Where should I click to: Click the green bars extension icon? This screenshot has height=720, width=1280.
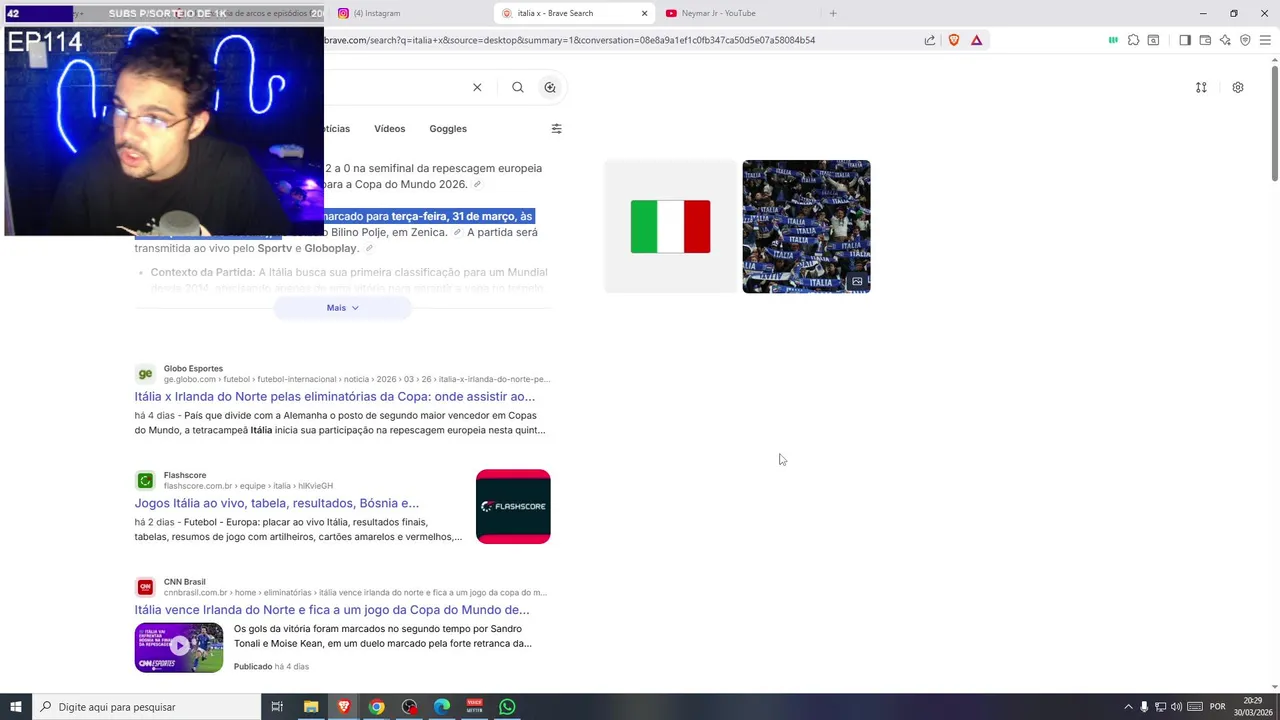pyautogui.click(x=1113, y=40)
